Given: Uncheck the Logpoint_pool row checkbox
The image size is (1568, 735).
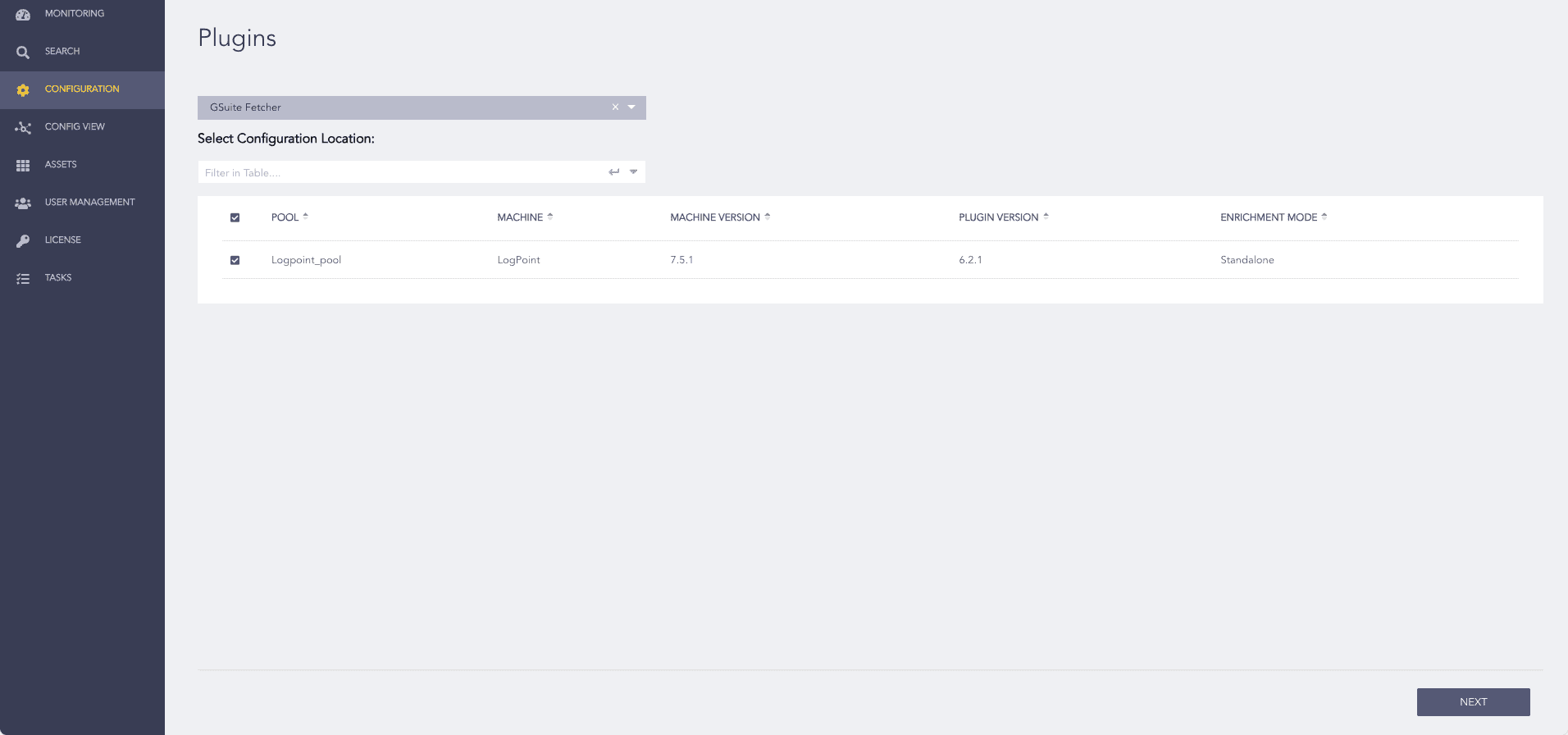Looking at the screenshot, I should coord(235,260).
